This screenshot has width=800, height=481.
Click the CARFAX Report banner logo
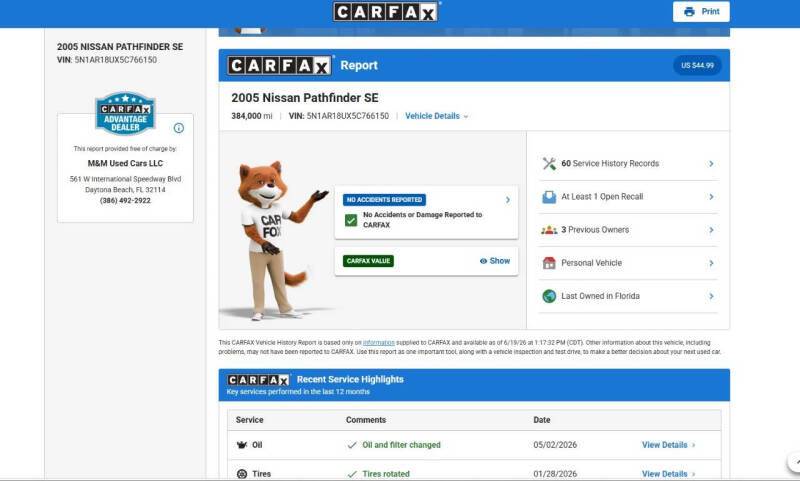point(280,65)
